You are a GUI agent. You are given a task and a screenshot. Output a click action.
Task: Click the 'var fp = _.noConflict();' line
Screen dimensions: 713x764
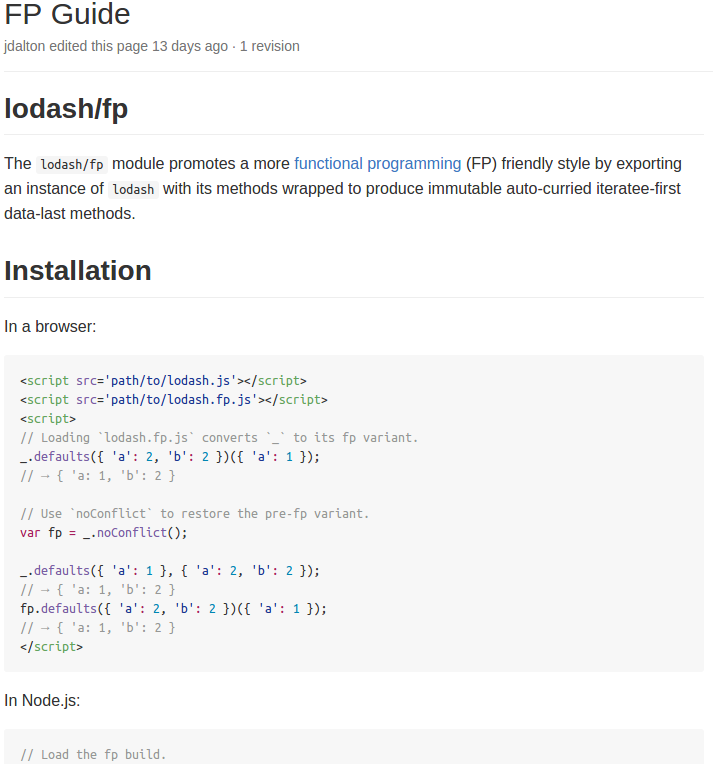coord(104,533)
